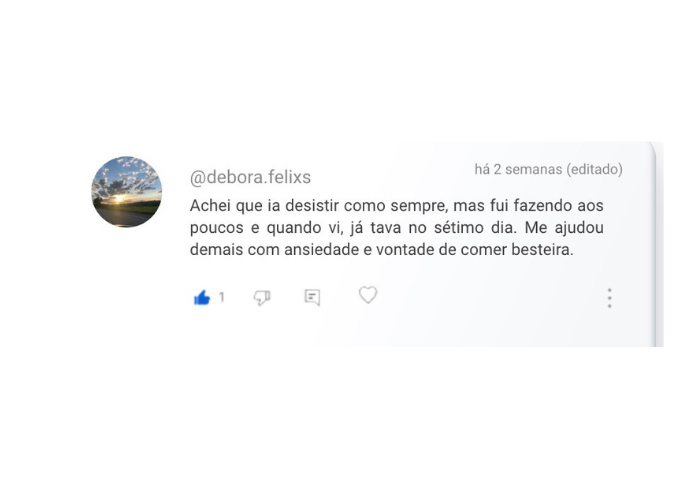Open the three-dot more options menu
Image resolution: width=700 pixels, height=500 pixels.
click(609, 298)
